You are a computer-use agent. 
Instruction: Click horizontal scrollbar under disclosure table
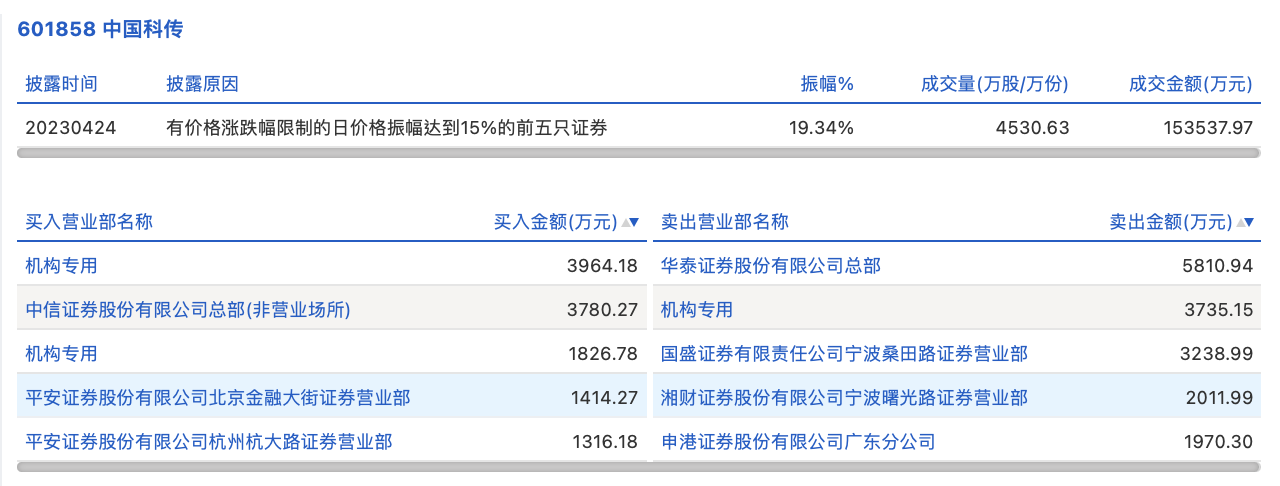coord(640,153)
